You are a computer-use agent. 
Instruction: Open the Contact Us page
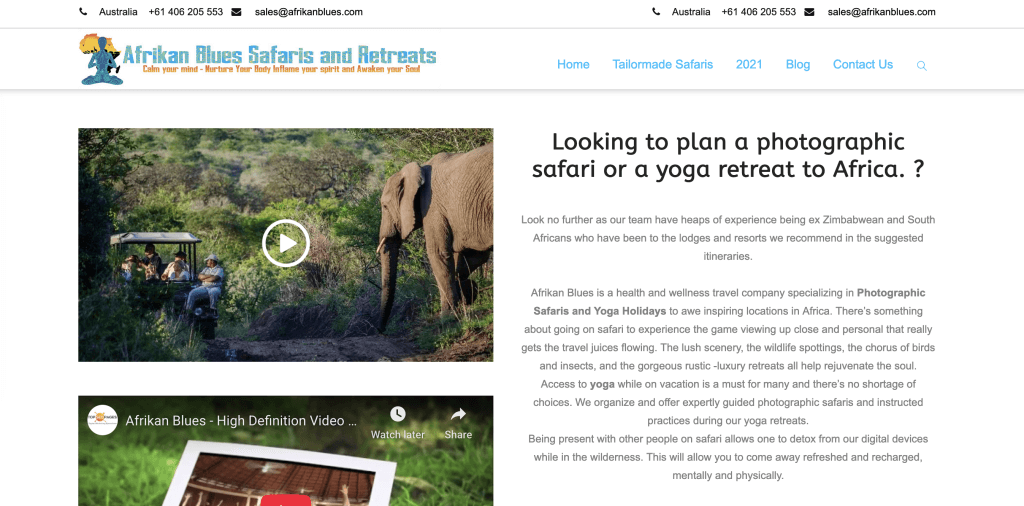click(863, 64)
